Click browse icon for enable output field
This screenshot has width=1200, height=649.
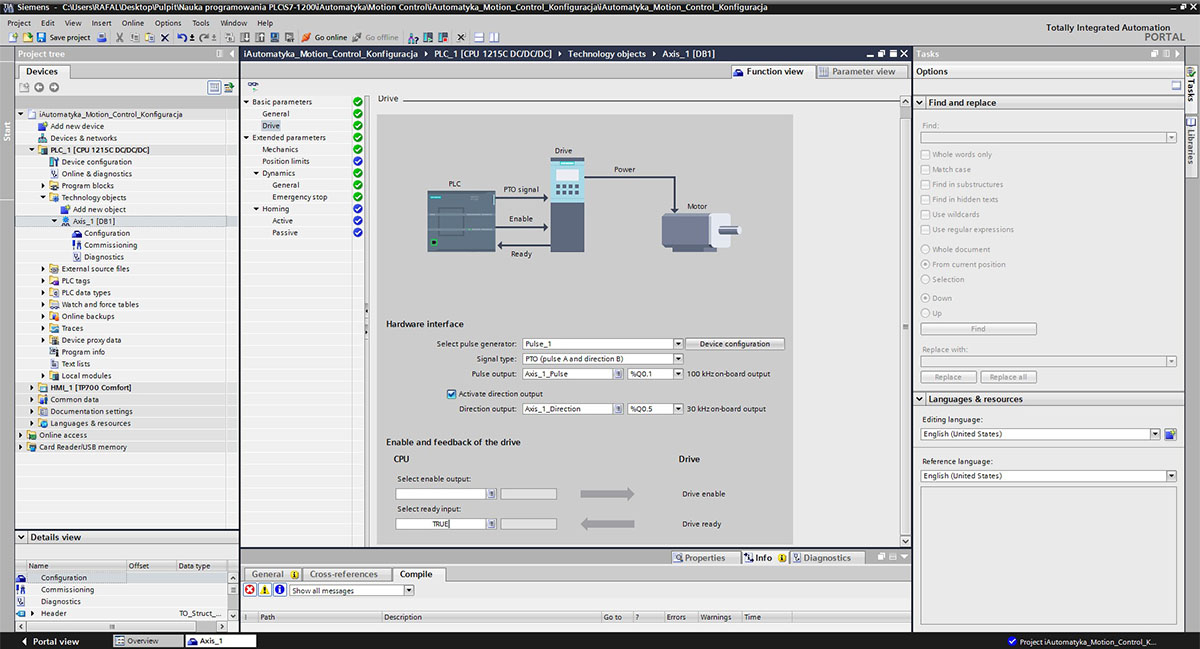[491, 494]
